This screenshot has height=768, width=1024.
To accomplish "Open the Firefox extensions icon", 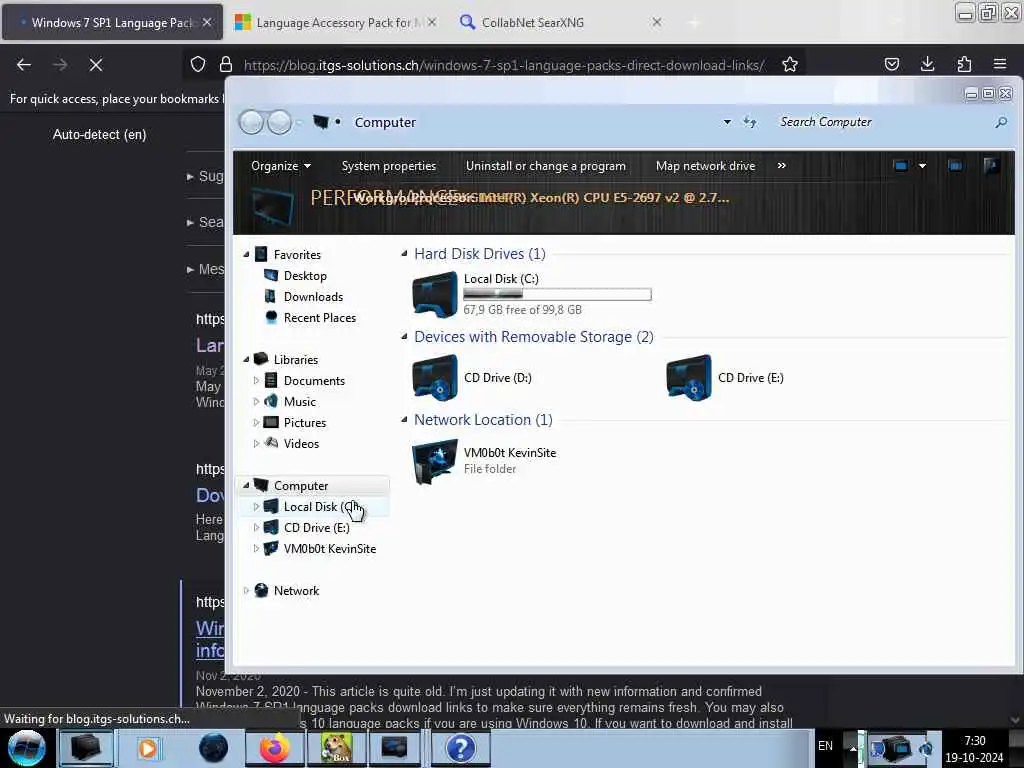I will 964,64.
